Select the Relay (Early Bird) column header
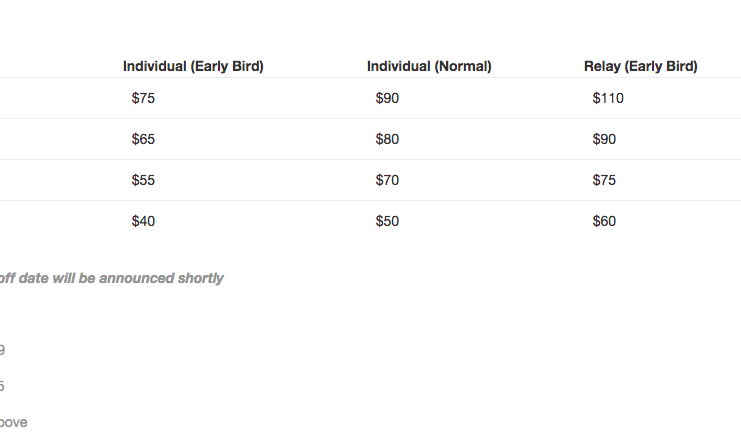 point(640,66)
